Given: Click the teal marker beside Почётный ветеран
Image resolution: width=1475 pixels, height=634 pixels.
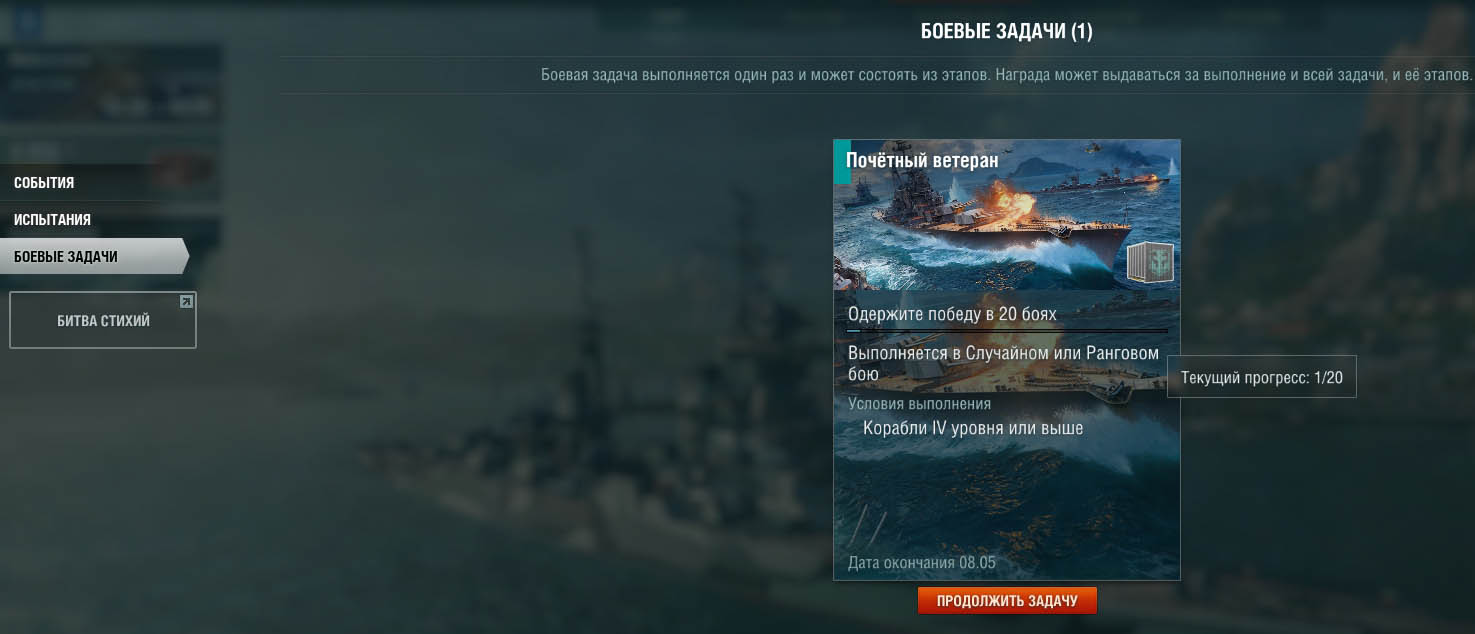Looking at the screenshot, I should click(841, 162).
